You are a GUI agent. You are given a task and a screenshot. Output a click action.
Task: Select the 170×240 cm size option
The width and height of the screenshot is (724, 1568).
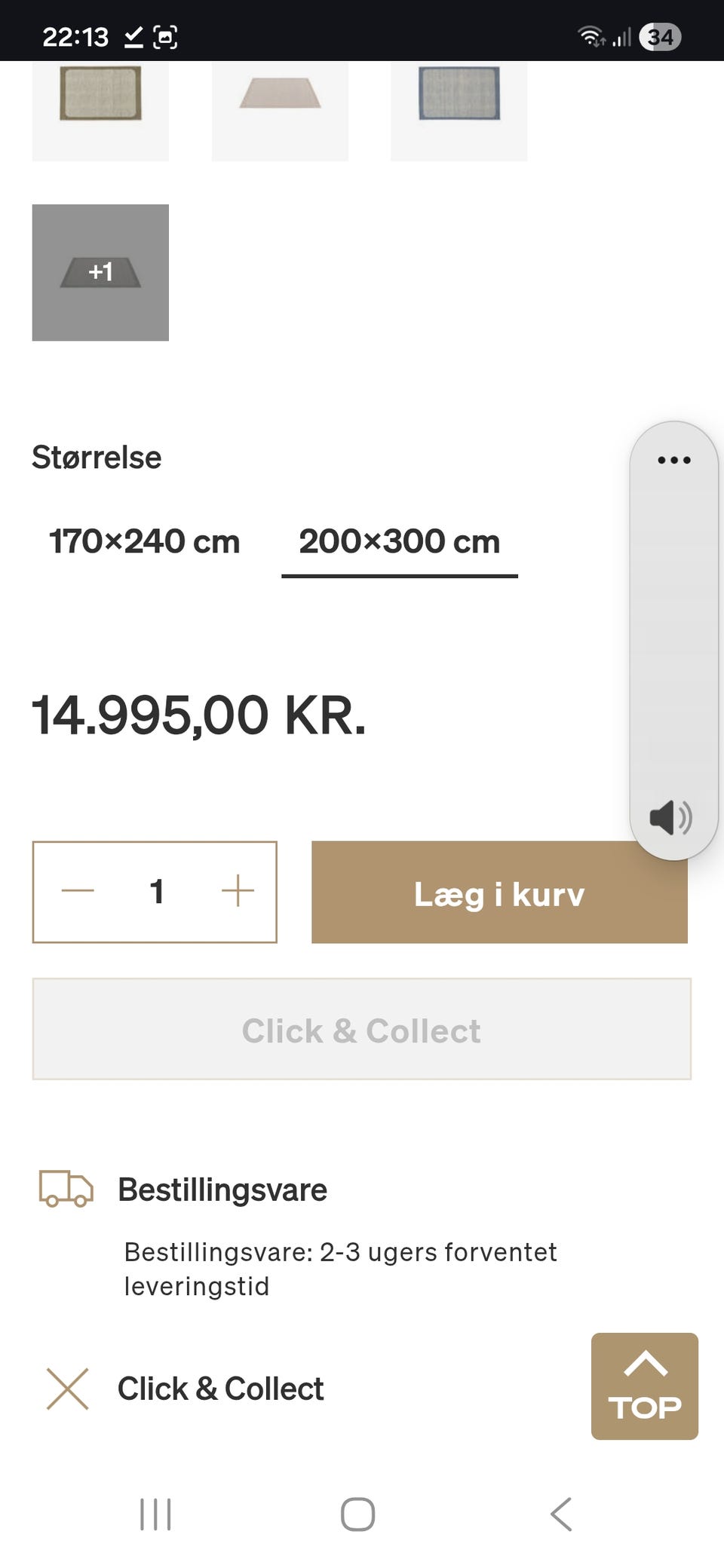click(x=144, y=541)
